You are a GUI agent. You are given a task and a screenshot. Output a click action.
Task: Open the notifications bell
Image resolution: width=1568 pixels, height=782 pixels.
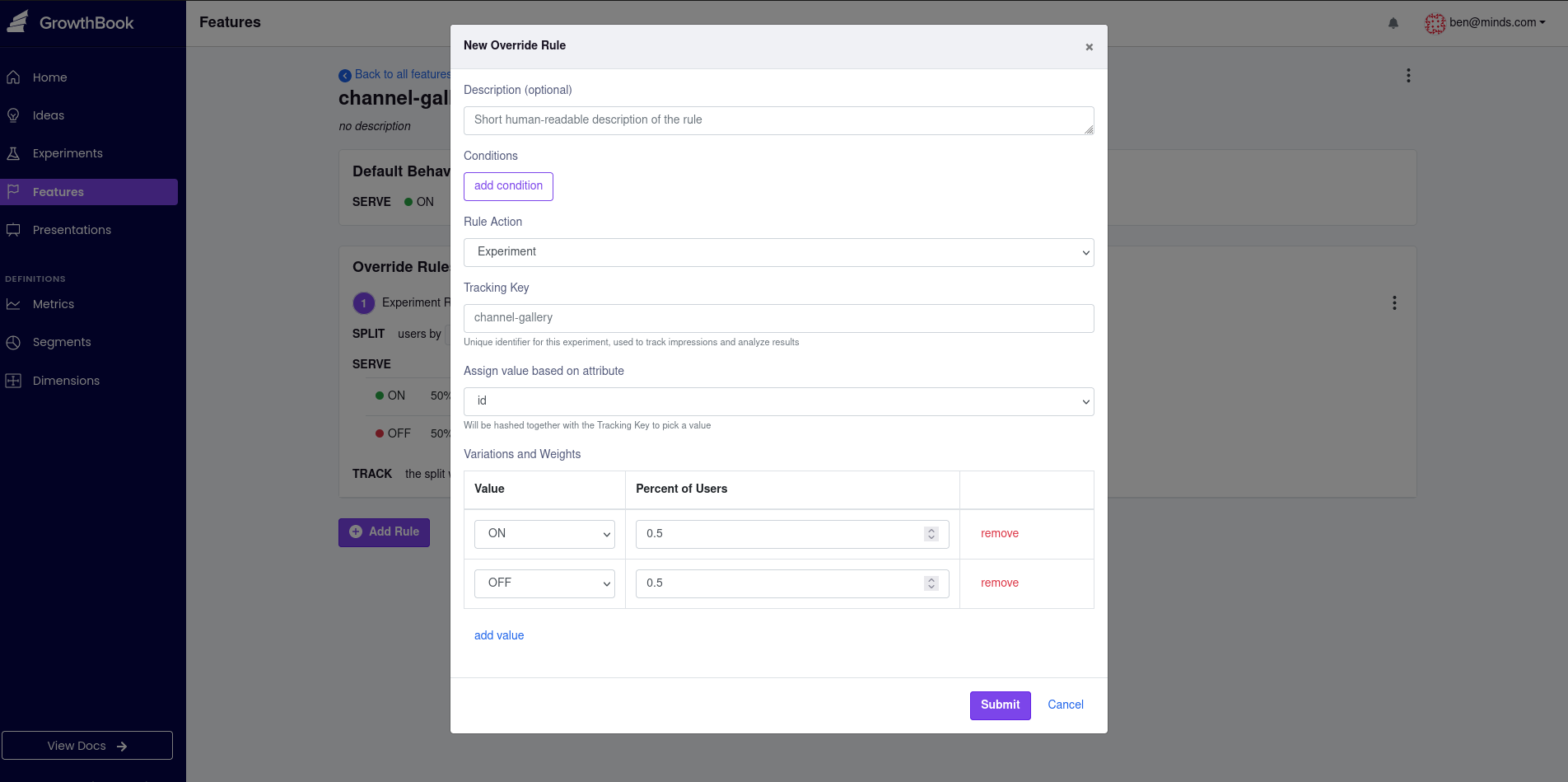pyautogui.click(x=1393, y=23)
